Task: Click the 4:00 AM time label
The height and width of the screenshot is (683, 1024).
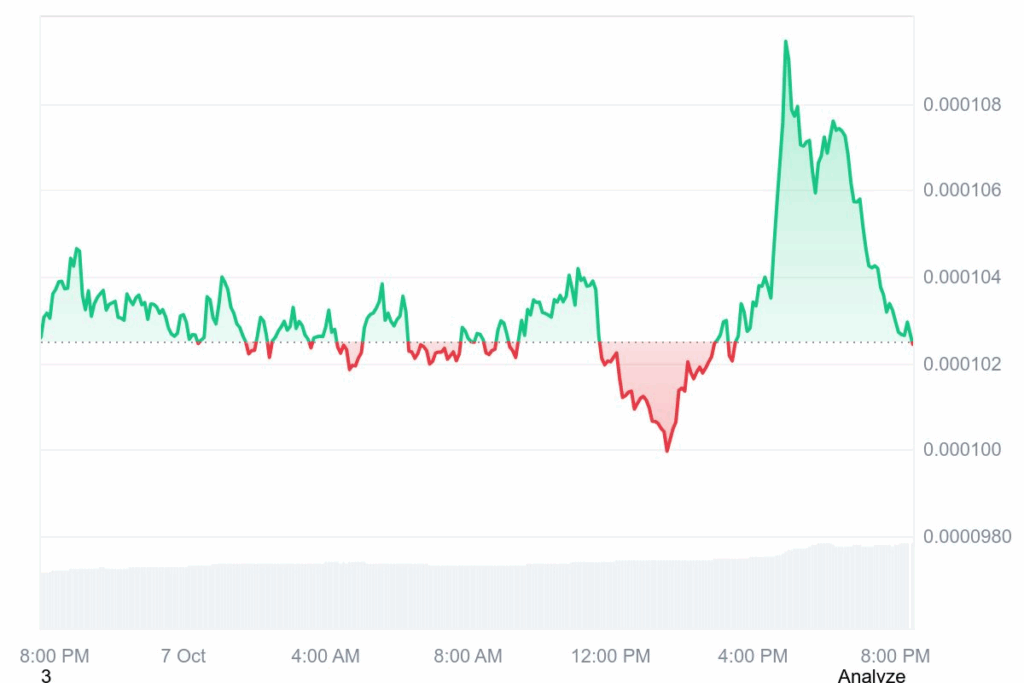Action: [325, 656]
